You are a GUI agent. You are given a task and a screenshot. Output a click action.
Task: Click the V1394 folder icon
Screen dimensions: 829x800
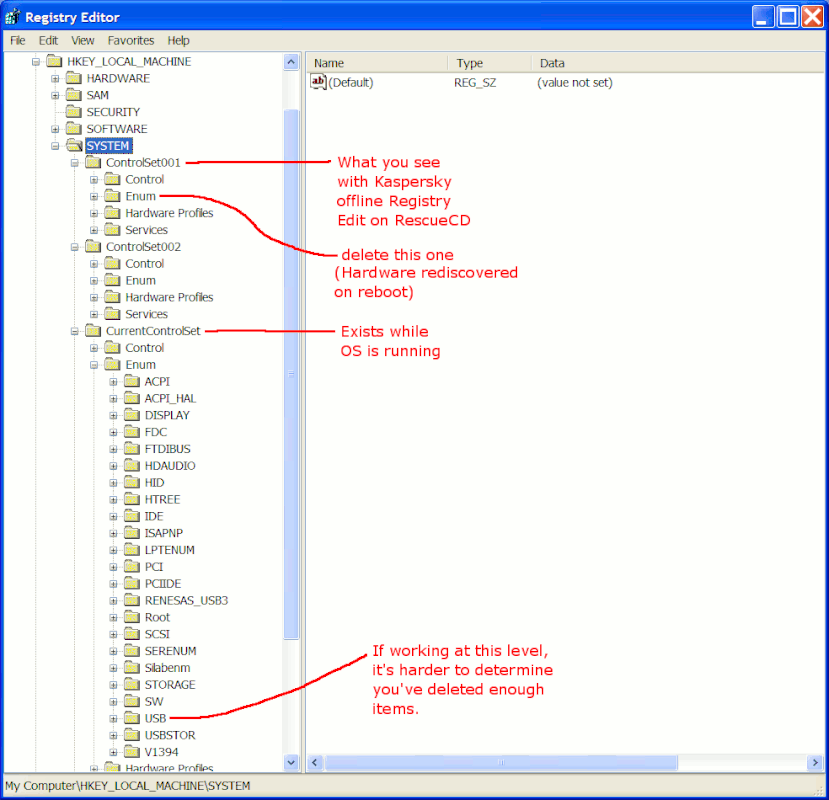[x=132, y=752]
